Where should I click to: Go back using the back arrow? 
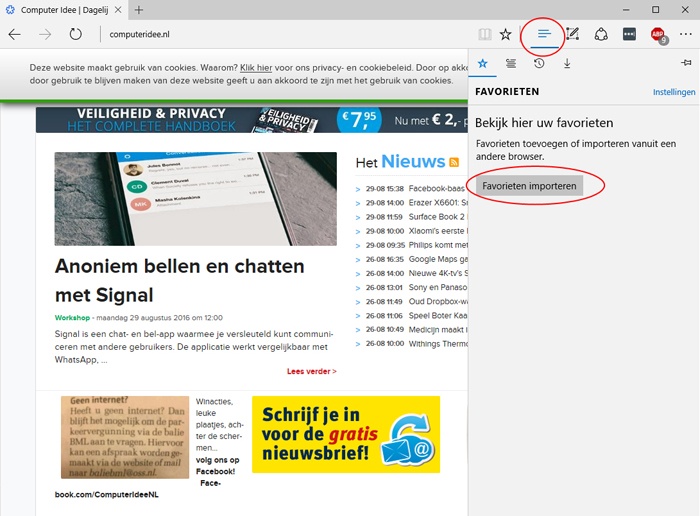15,34
